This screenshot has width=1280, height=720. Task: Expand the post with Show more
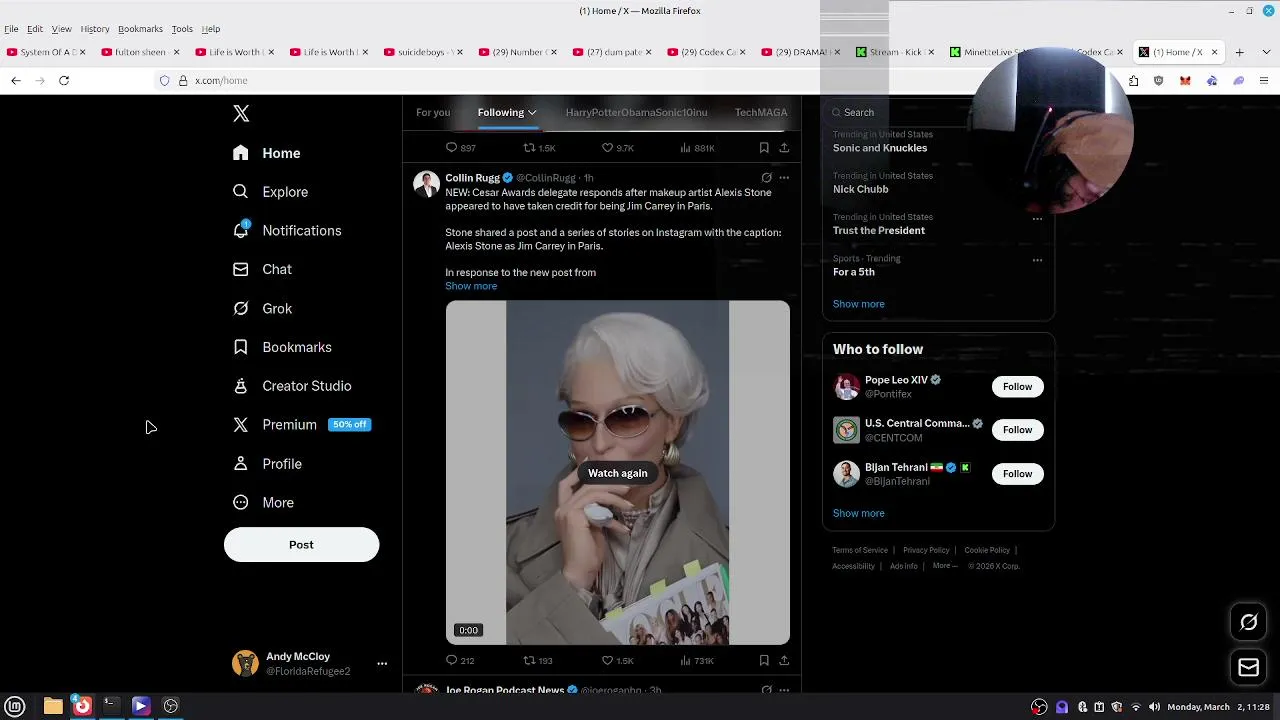click(471, 286)
